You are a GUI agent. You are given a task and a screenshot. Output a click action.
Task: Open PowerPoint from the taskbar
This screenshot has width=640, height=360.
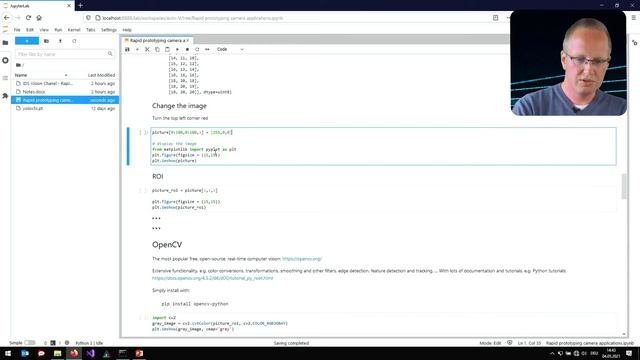139,353
